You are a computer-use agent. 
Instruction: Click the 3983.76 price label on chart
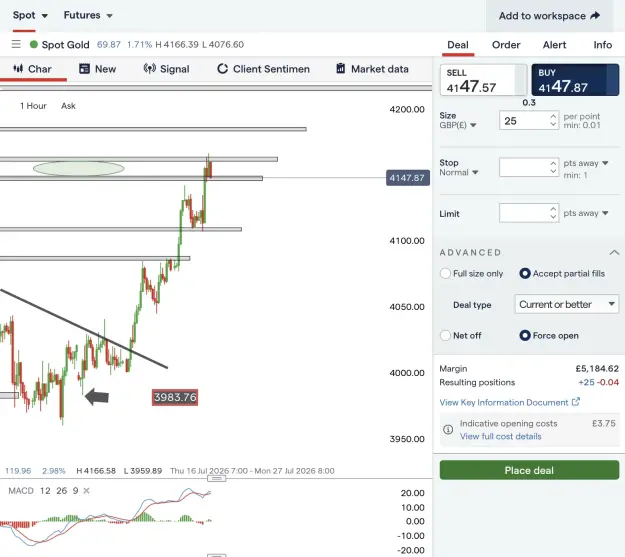[175, 397]
